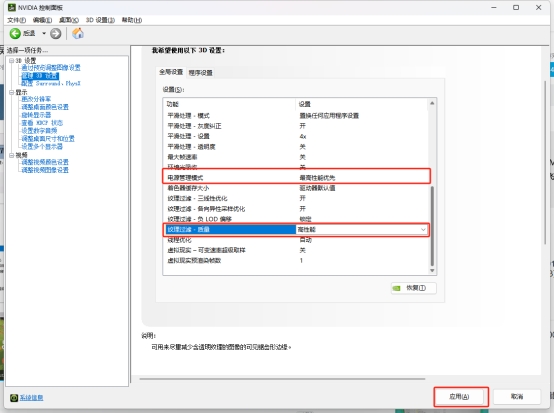The width and height of the screenshot is (554, 413).
Task: Select 管理 3D 设置 in the task tree
Action: pyautogui.click(x=40, y=76)
